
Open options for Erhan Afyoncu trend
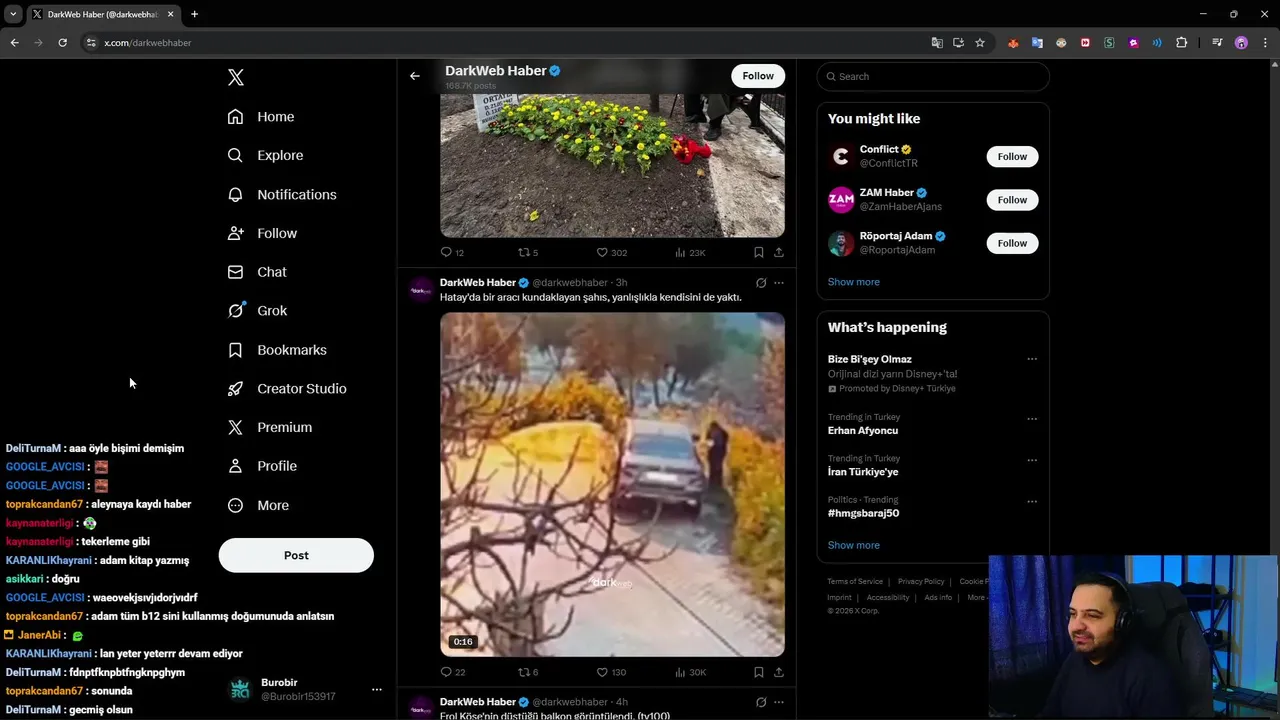pos(1032,419)
